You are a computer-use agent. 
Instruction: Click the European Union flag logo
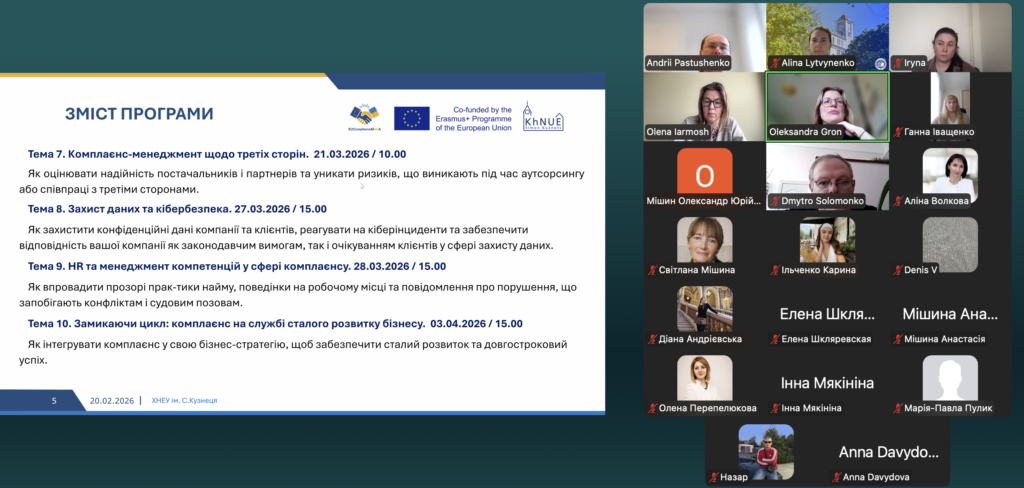[x=411, y=118]
